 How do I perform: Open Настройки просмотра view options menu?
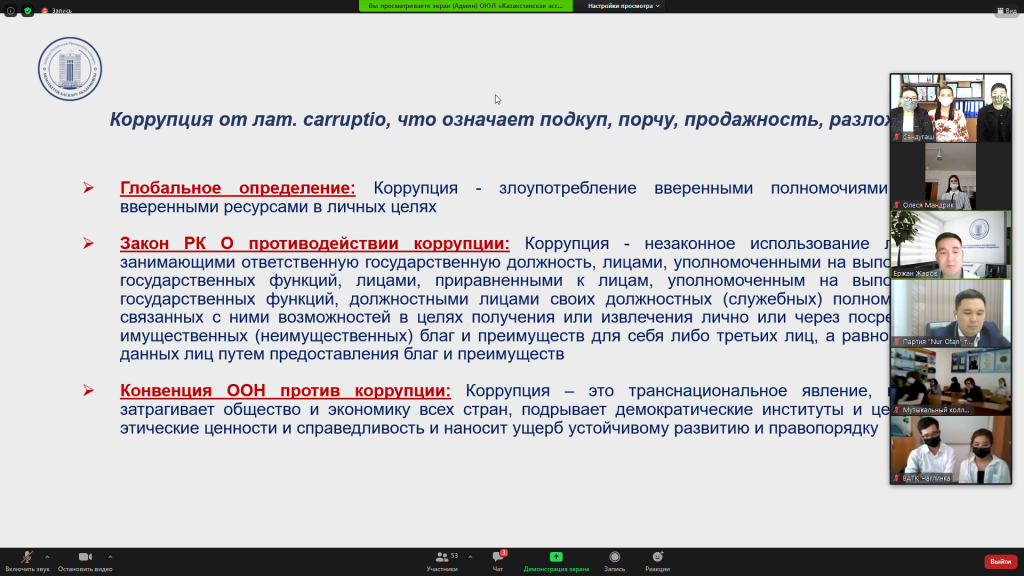624,6
